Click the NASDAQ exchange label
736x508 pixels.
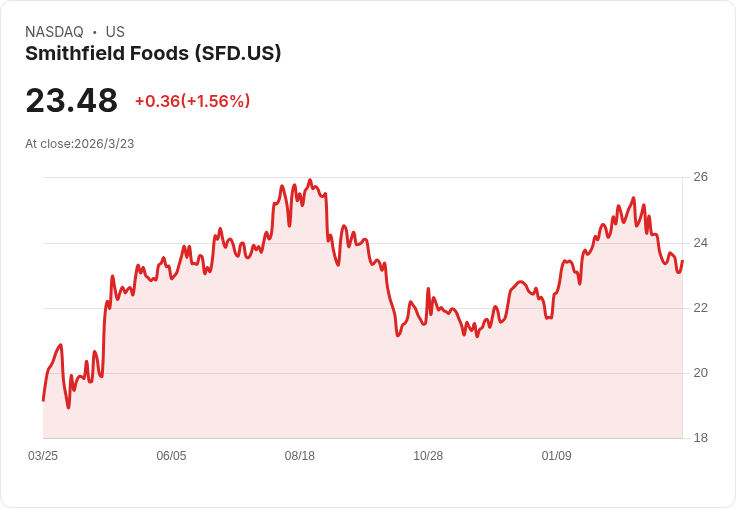tap(54, 32)
